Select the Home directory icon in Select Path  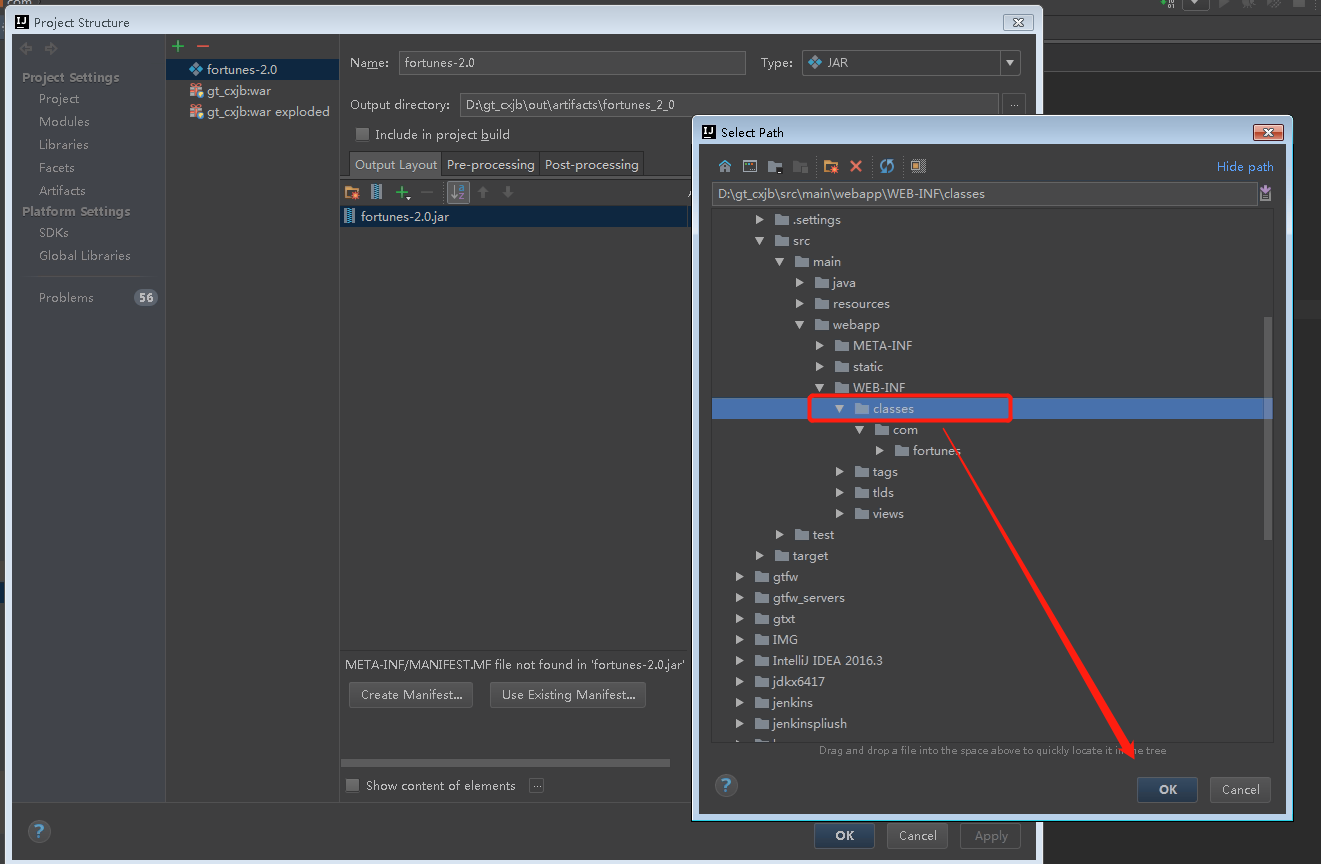point(724,166)
